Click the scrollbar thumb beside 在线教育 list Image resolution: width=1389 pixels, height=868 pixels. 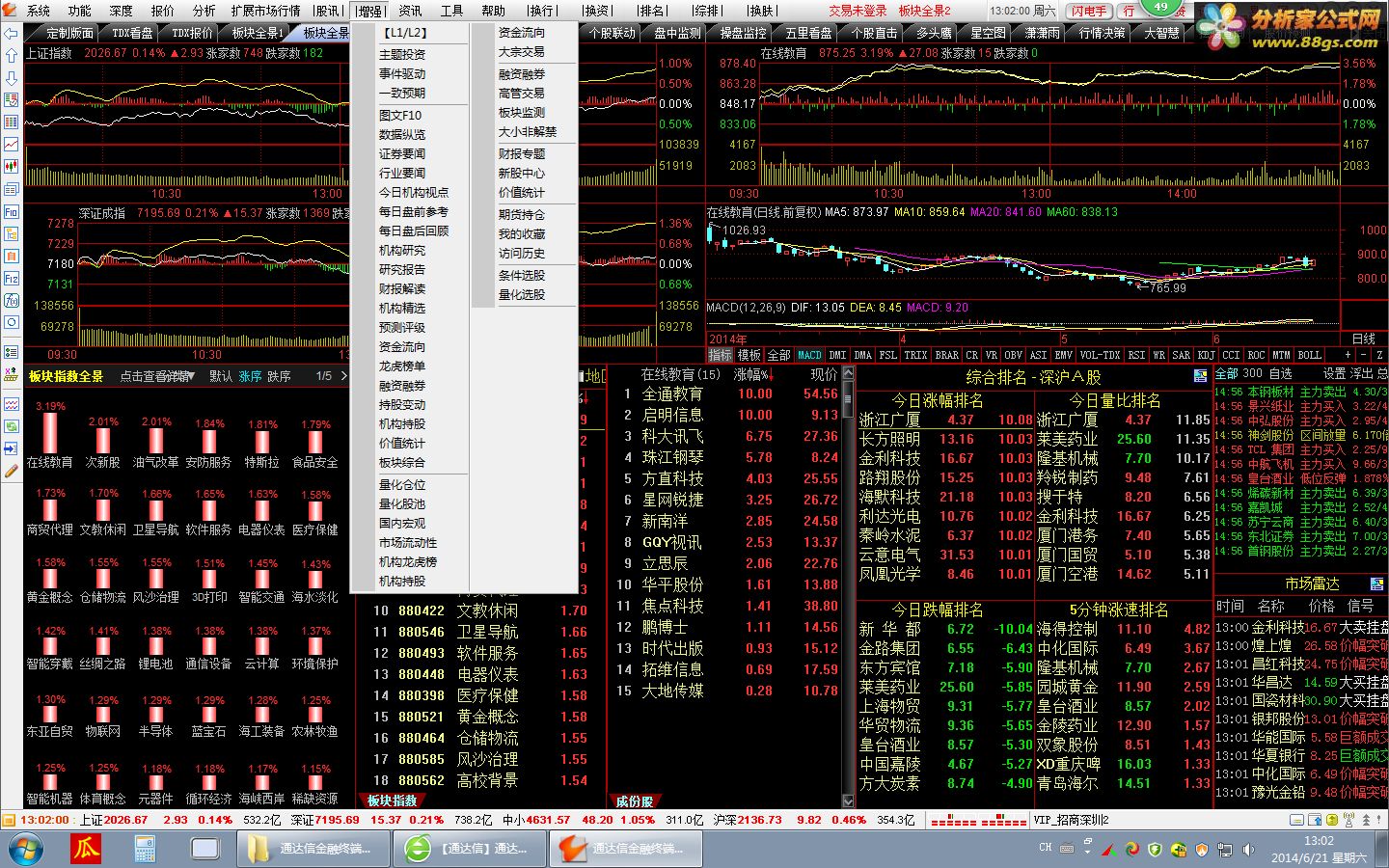[x=849, y=397]
